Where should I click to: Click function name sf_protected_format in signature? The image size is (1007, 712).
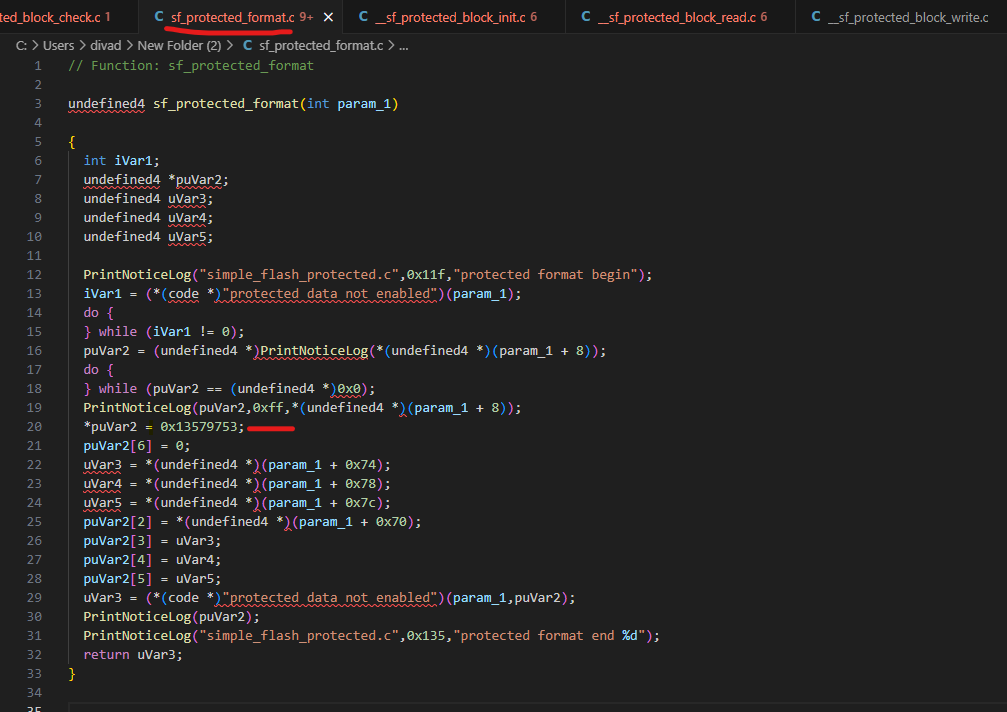coord(226,104)
